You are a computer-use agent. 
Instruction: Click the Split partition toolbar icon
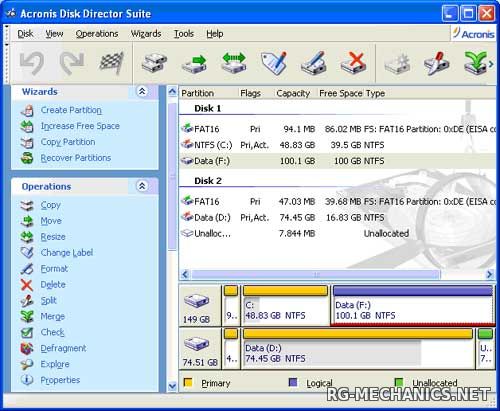[436, 63]
